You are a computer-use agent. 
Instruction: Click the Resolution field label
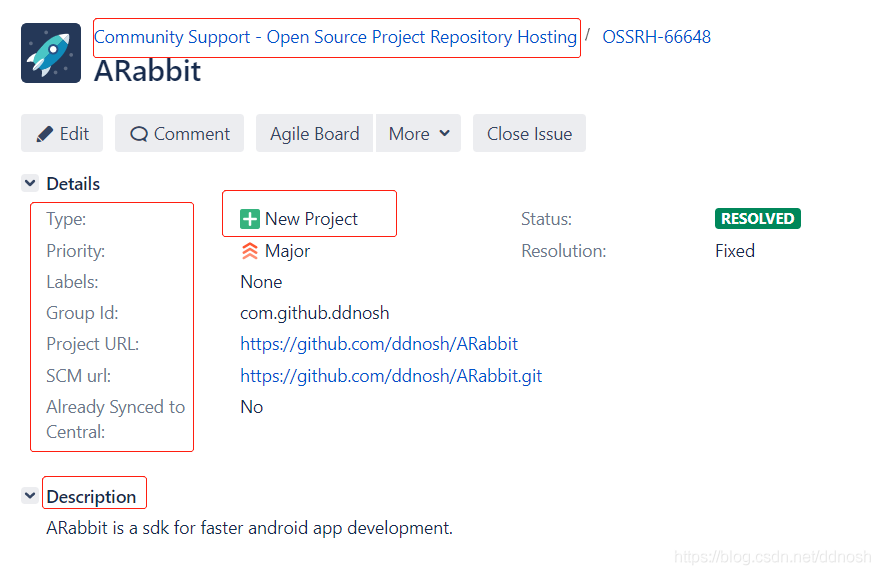point(563,251)
